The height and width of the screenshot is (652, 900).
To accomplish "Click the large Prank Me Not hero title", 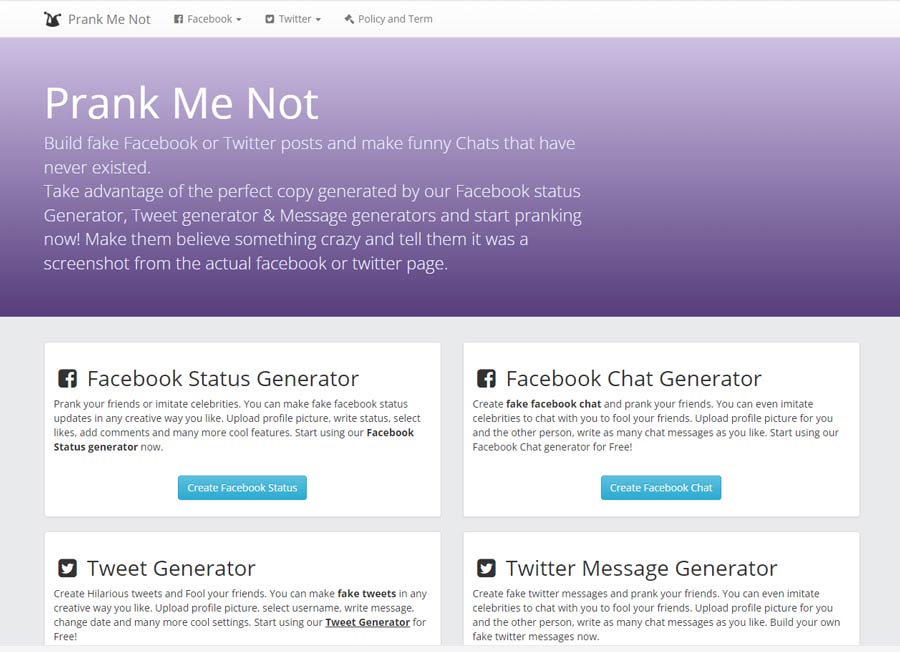I will [x=181, y=103].
